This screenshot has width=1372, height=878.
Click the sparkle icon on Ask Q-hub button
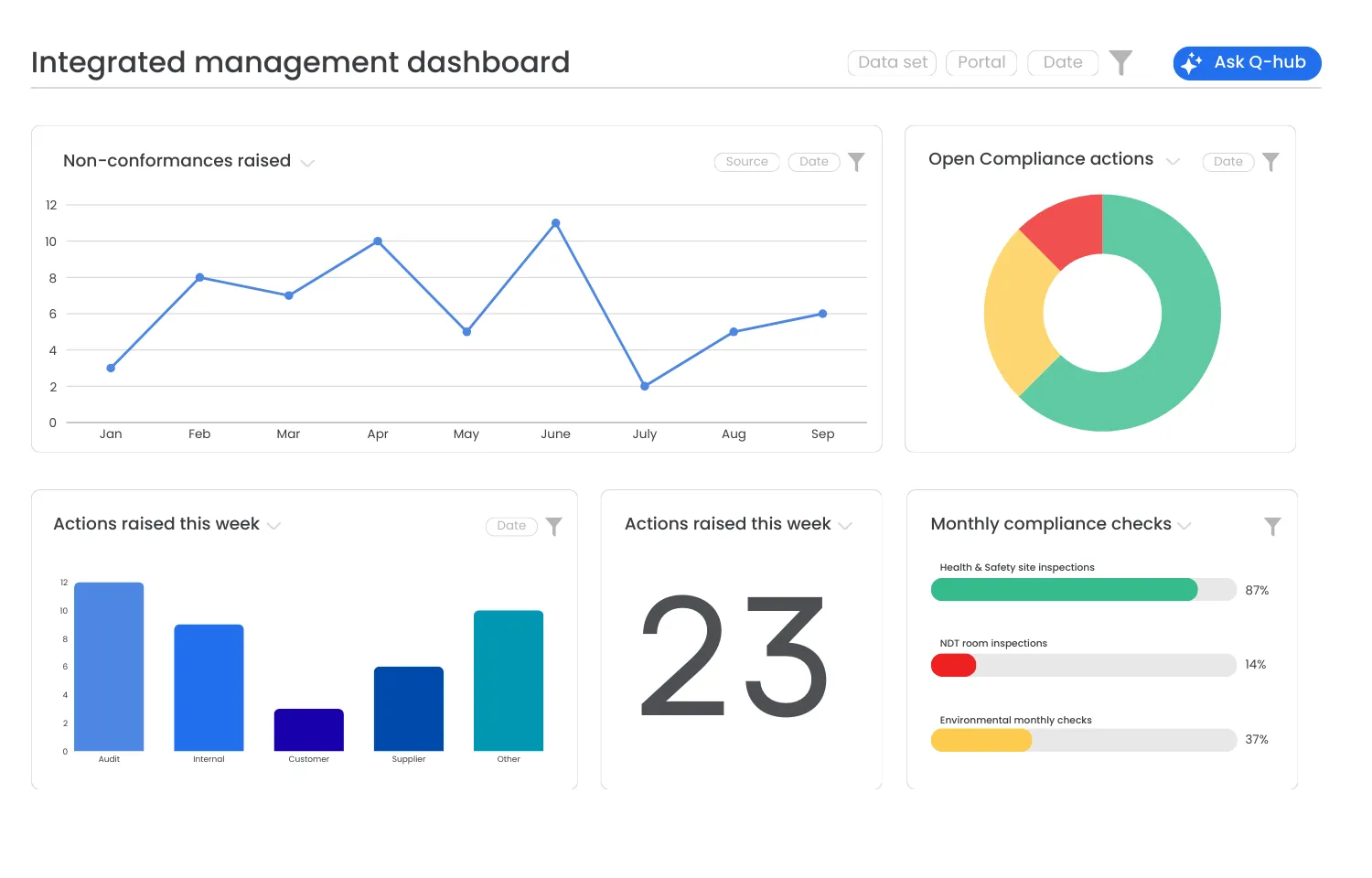[1192, 63]
